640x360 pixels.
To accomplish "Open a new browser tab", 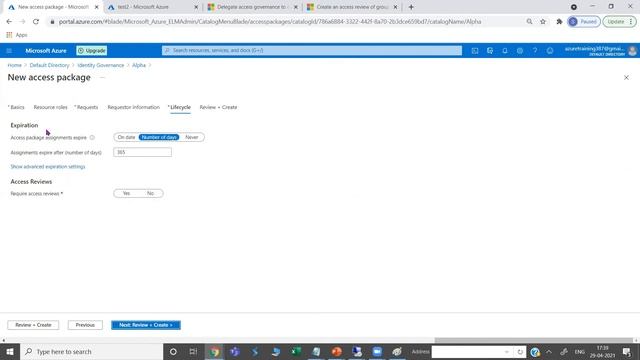I will pos(411,7).
